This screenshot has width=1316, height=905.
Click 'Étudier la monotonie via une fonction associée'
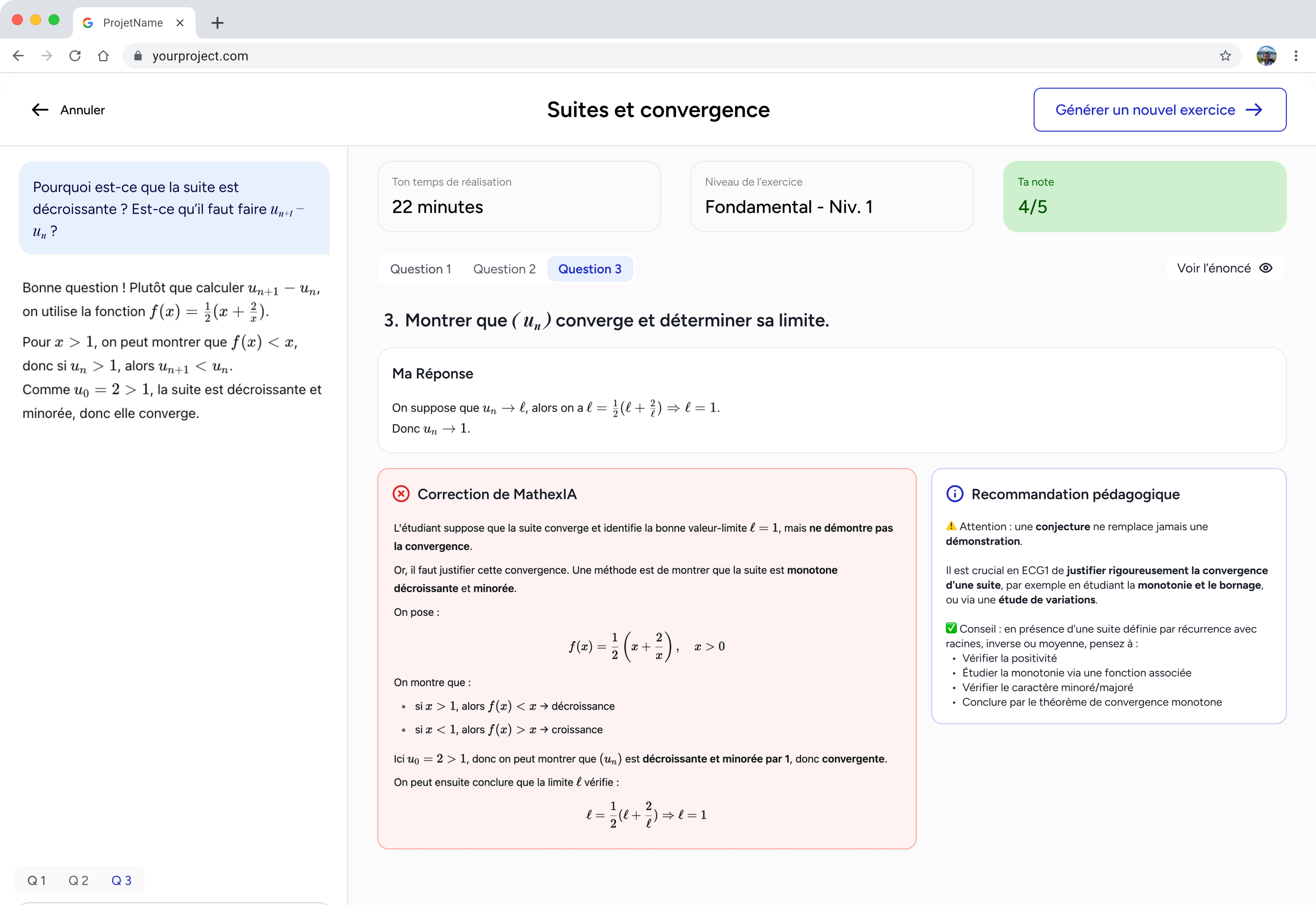(x=1077, y=673)
